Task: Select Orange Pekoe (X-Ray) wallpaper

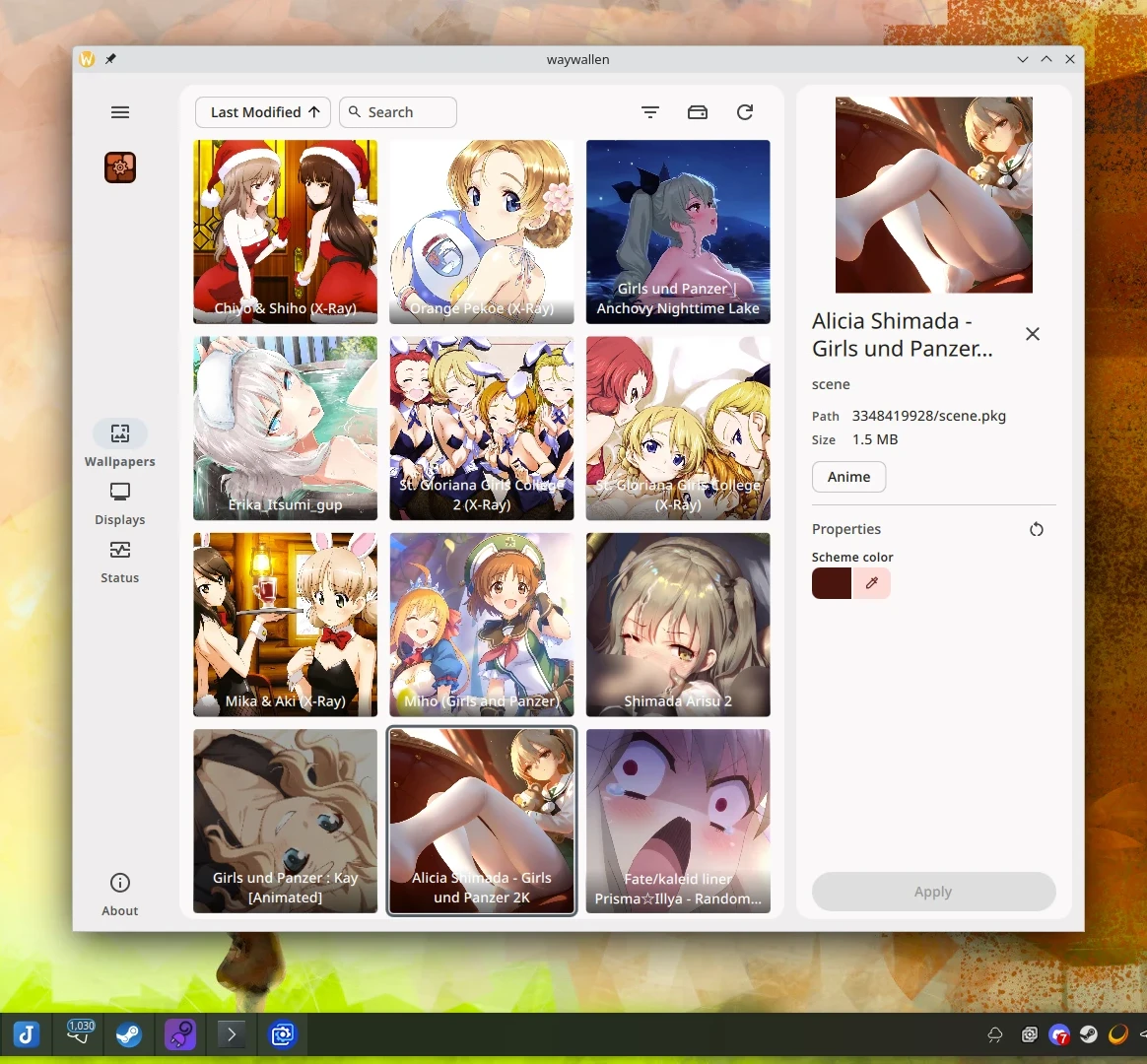Action: (x=481, y=232)
